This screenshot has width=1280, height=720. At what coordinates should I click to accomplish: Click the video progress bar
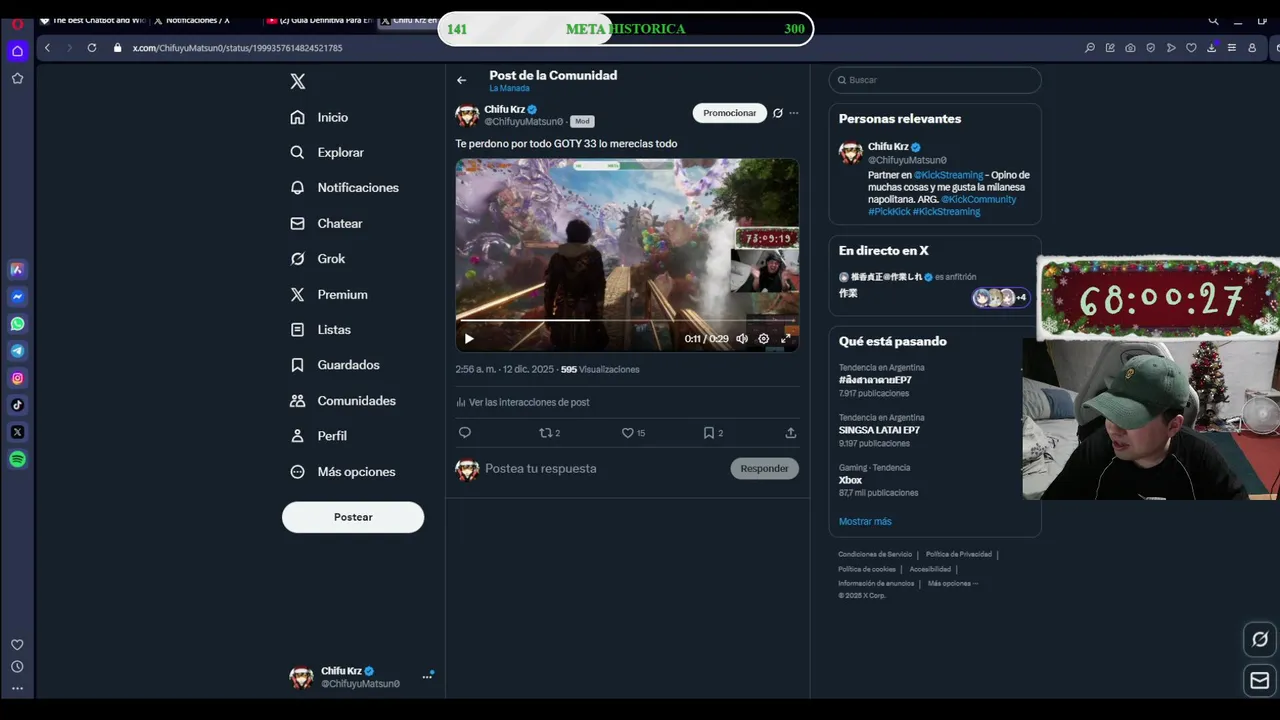point(627,321)
